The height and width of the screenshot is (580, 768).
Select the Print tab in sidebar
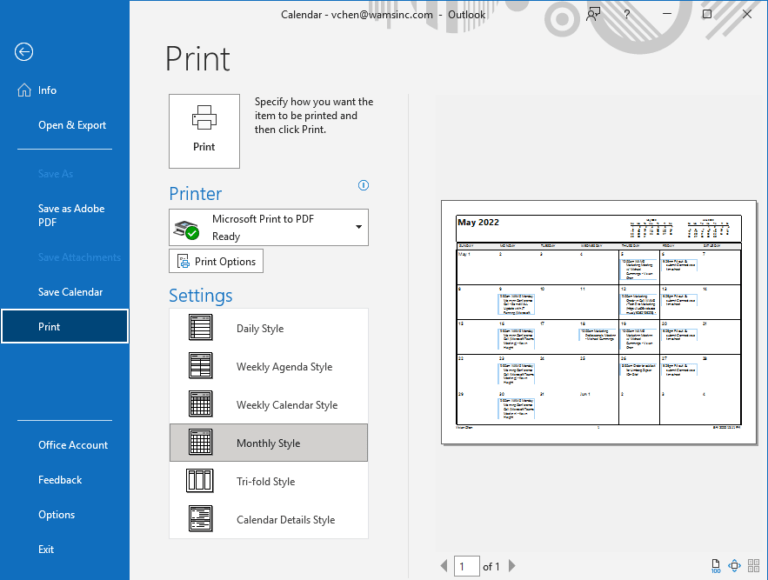coord(65,326)
